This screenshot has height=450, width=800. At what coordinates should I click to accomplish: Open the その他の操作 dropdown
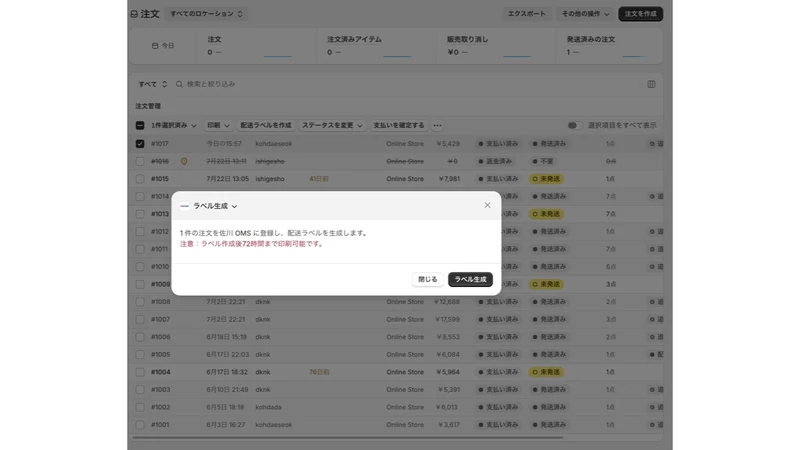[x=585, y=14]
